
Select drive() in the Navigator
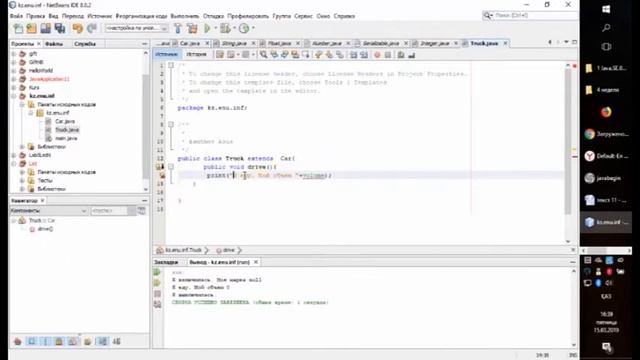click(45, 229)
